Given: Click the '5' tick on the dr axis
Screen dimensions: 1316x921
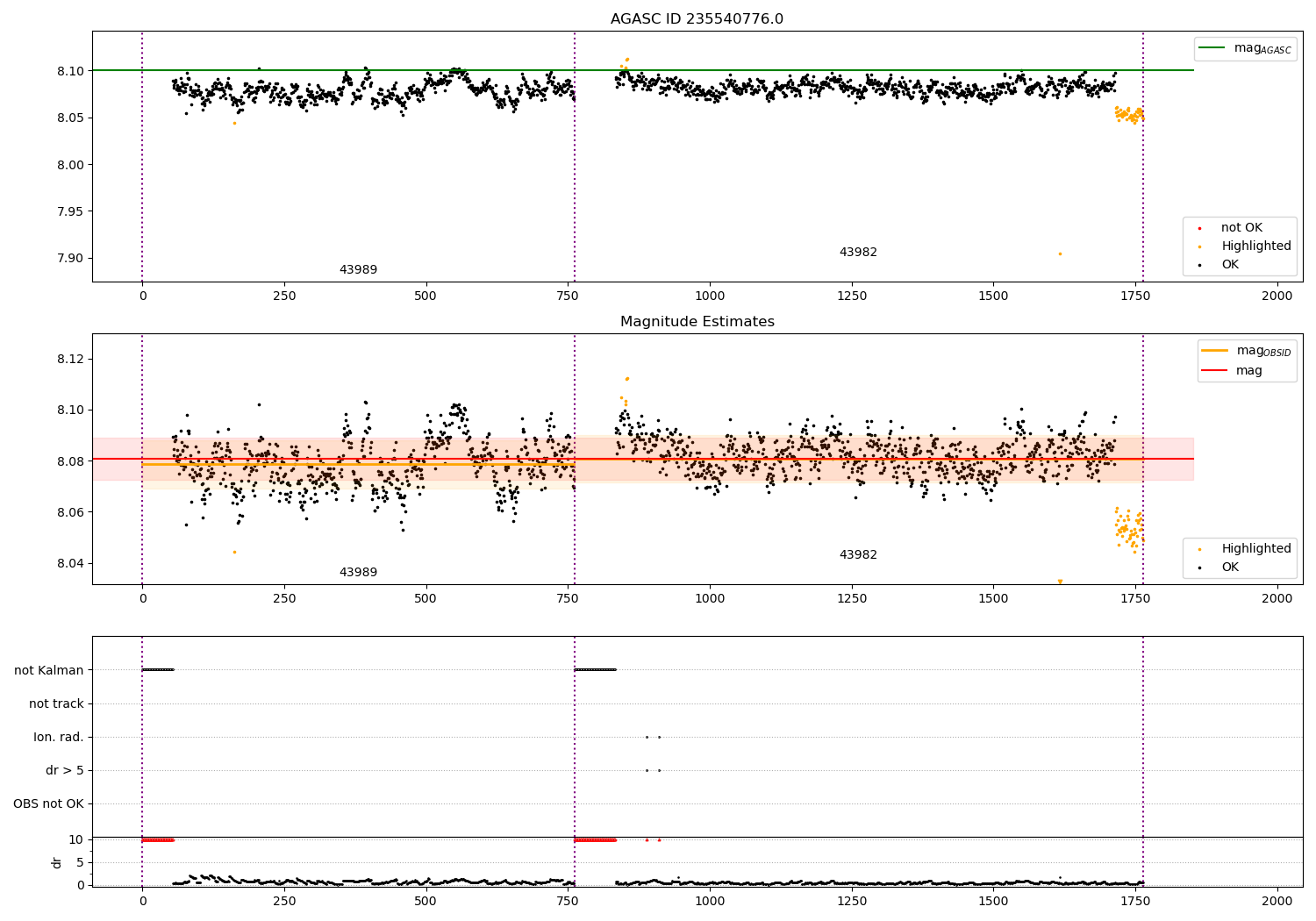Looking at the screenshot, I should click(x=80, y=862).
